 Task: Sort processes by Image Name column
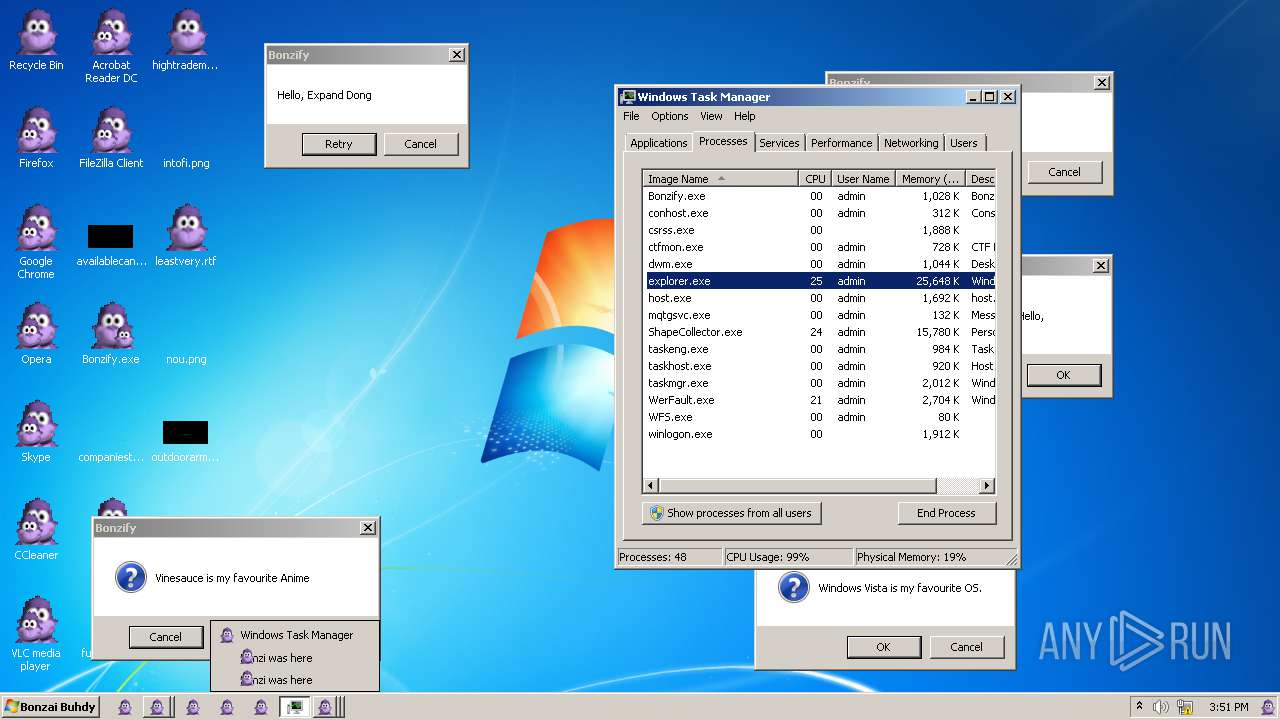720,179
